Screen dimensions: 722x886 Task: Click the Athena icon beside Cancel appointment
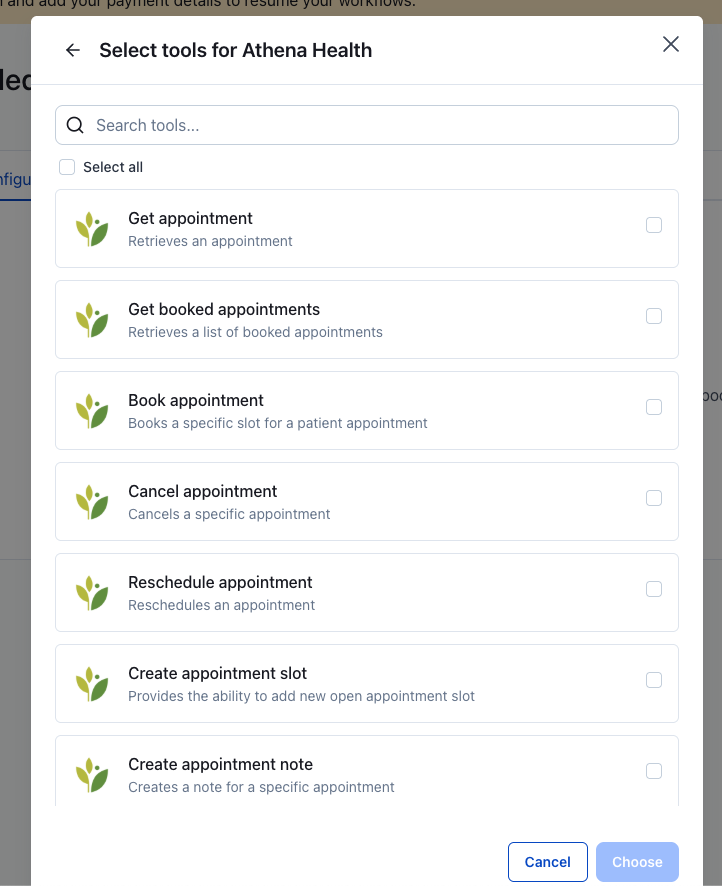tap(92, 502)
